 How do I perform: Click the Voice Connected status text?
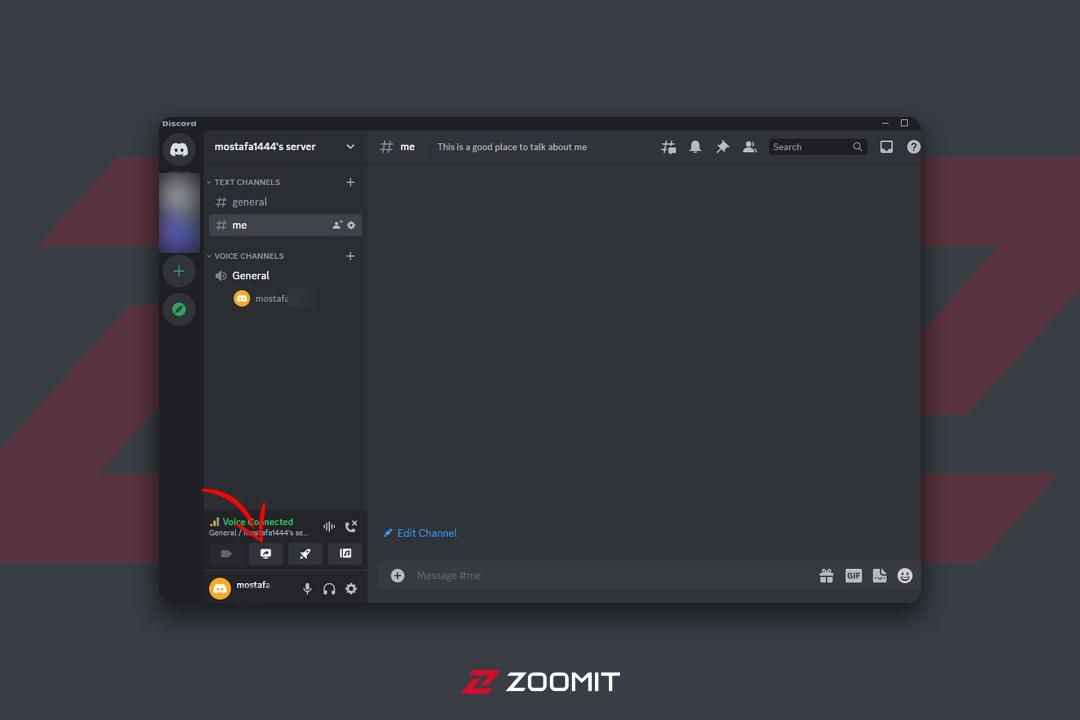(258, 522)
